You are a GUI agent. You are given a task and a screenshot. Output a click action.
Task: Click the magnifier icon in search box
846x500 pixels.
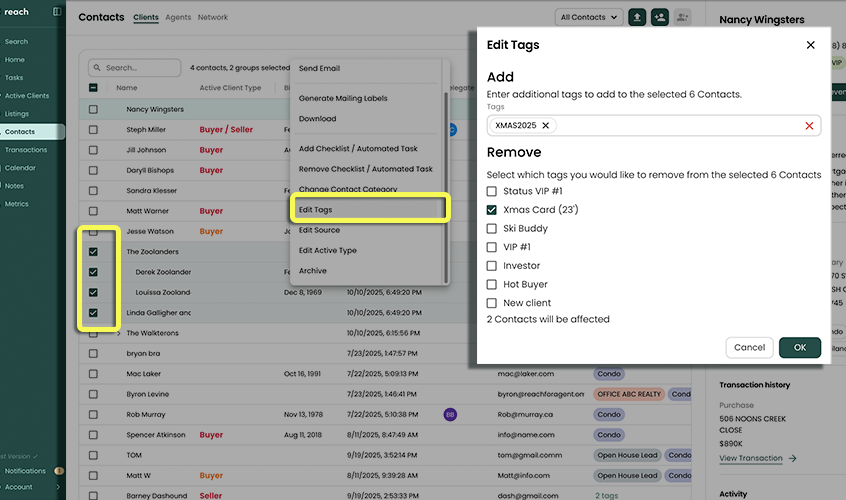coord(97,68)
